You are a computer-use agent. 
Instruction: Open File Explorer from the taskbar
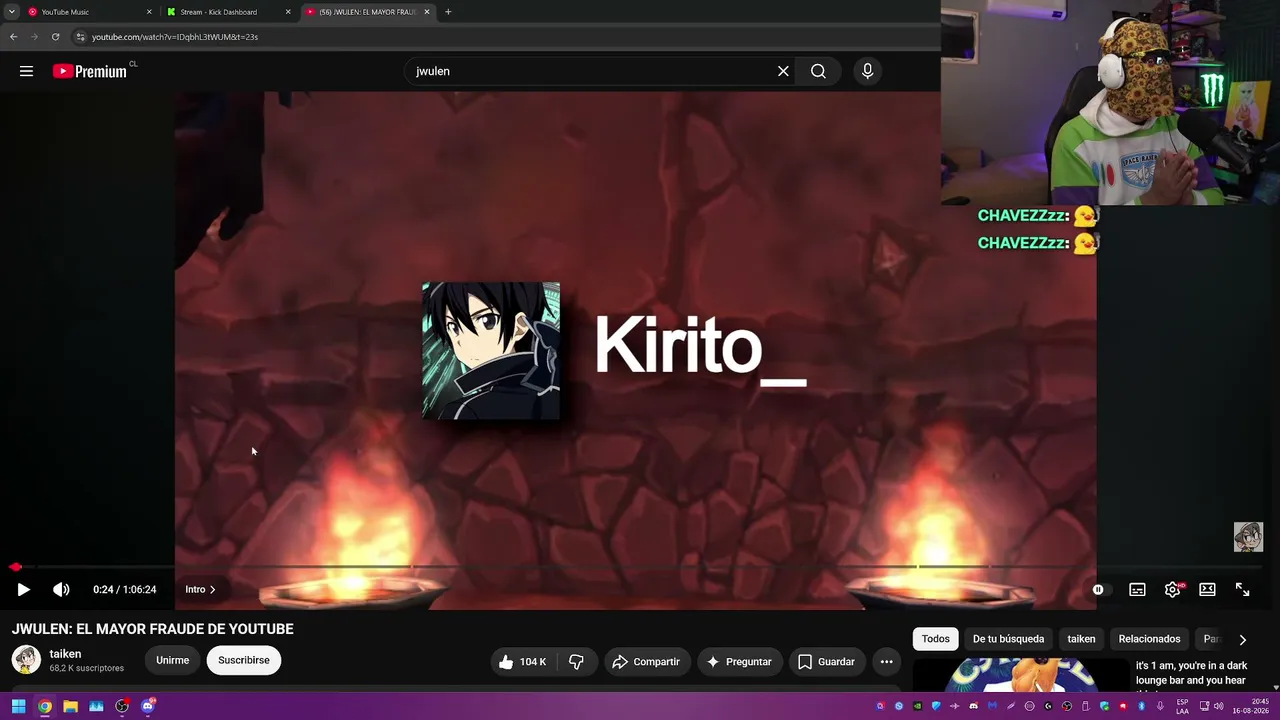[x=70, y=706]
